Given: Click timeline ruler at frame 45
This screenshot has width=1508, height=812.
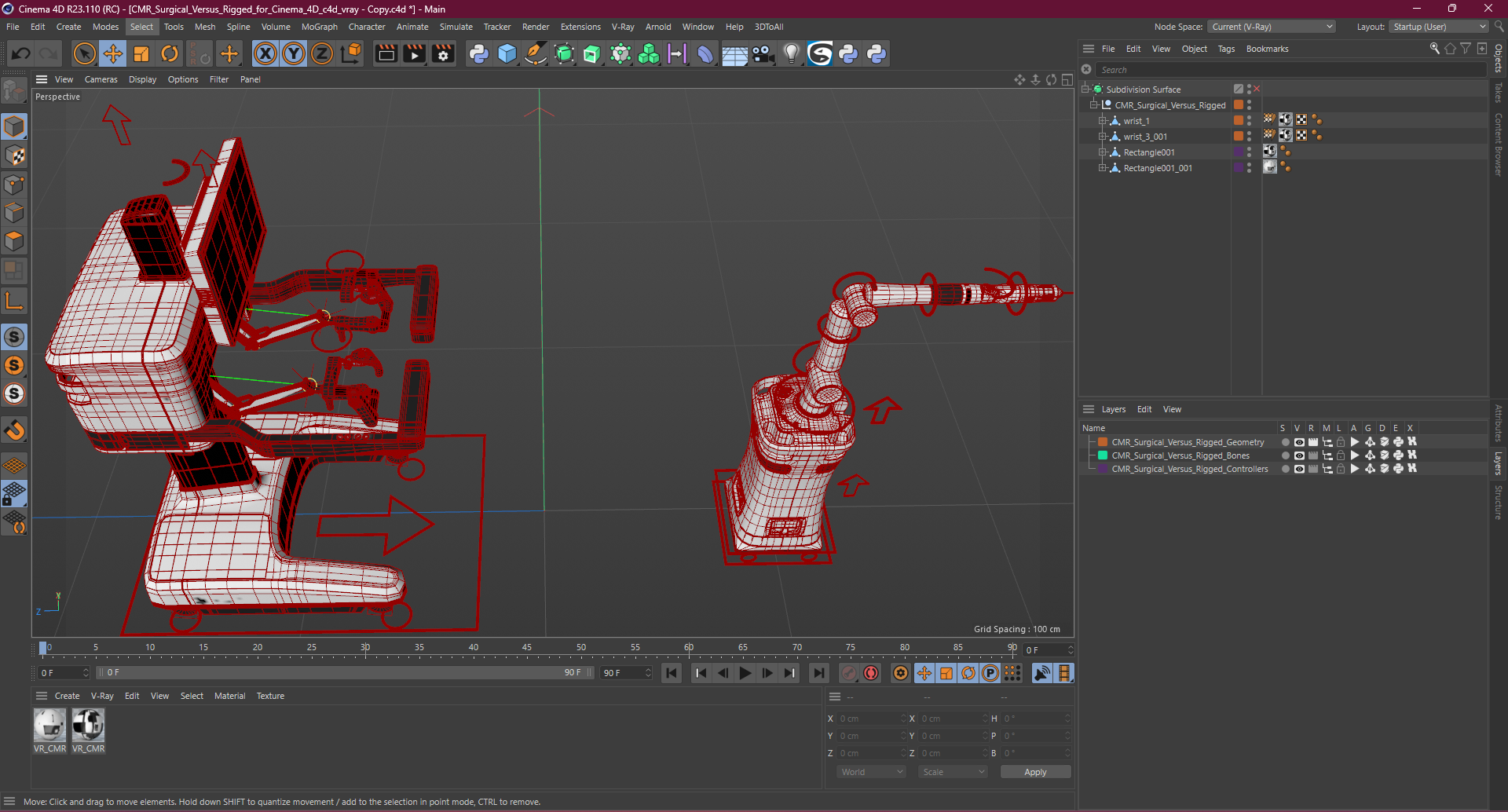Looking at the screenshot, I should click(527, 649).
